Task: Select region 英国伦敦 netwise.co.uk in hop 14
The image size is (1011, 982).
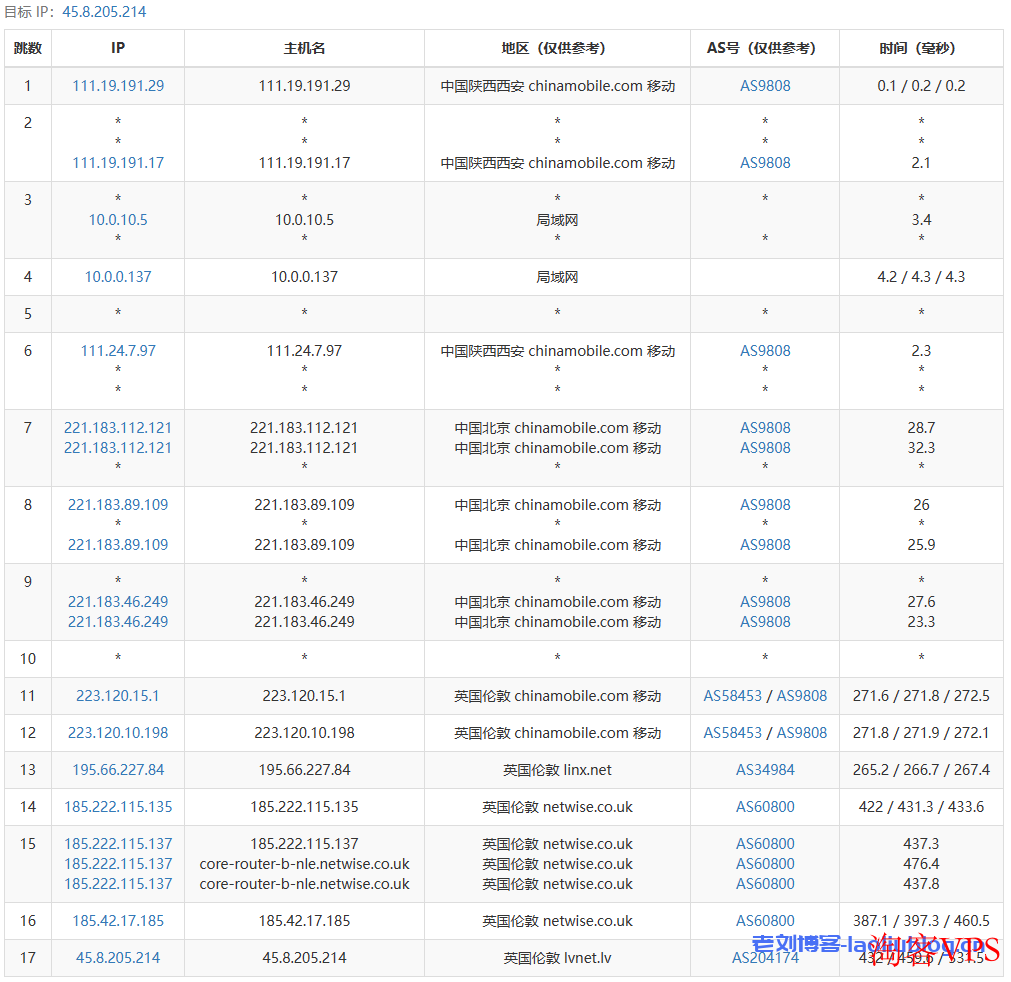Action: pyautogui.click(x=557, y=807)
